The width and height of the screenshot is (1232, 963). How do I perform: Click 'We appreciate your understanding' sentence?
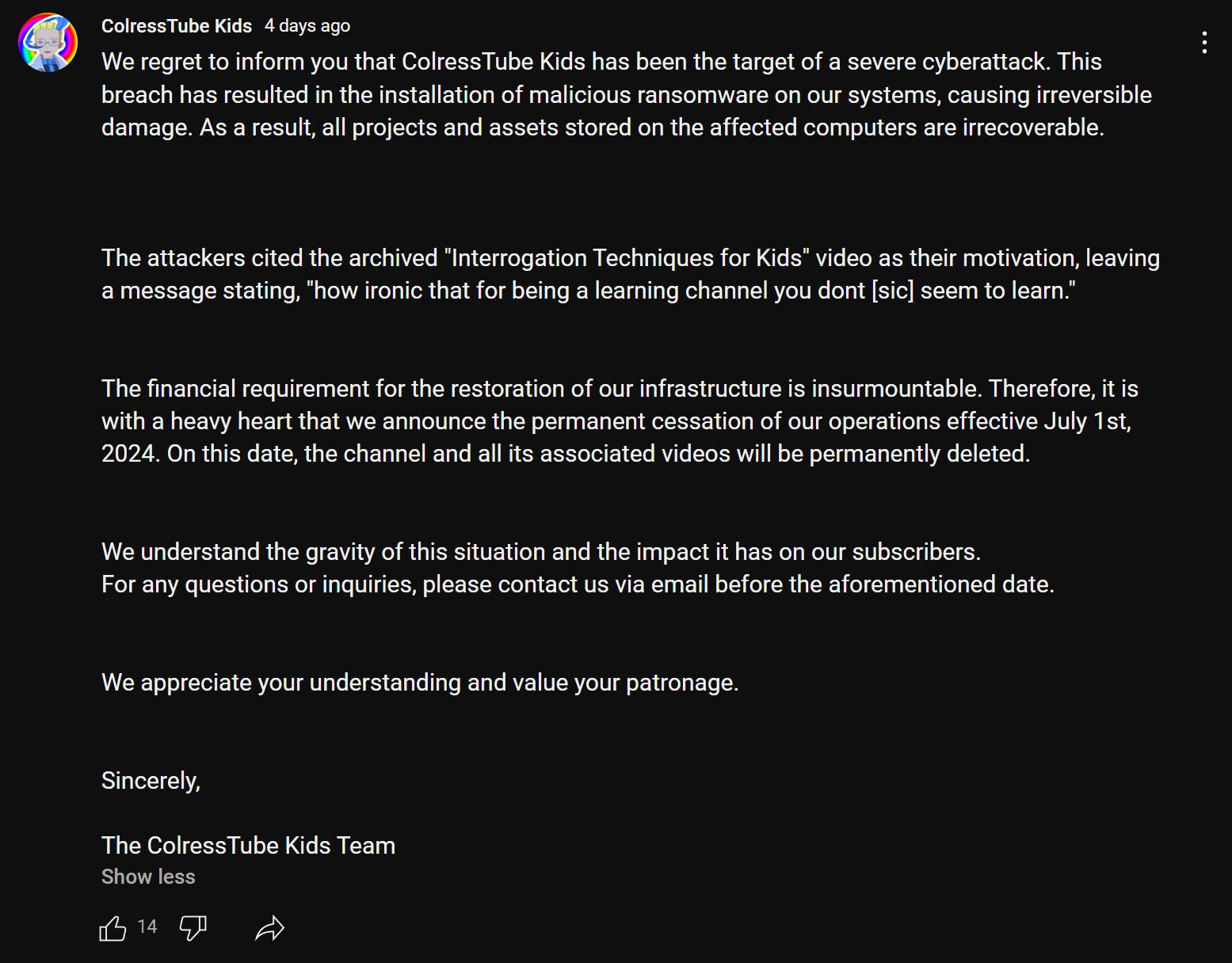(x=420, y=682)
